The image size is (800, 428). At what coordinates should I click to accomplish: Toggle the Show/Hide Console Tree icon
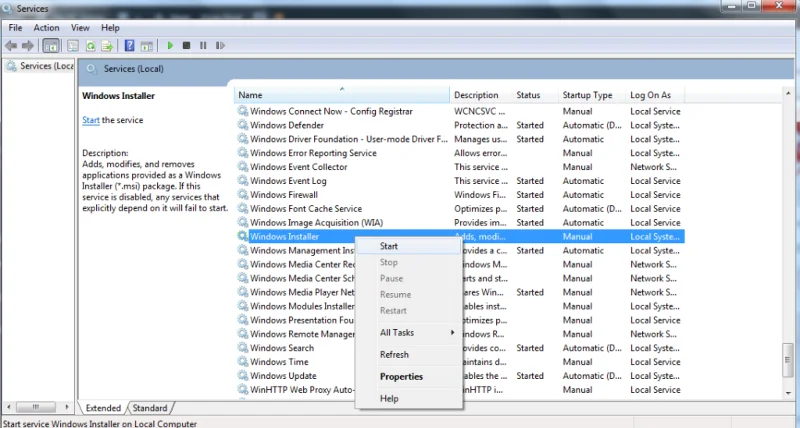tap(51, 46)
